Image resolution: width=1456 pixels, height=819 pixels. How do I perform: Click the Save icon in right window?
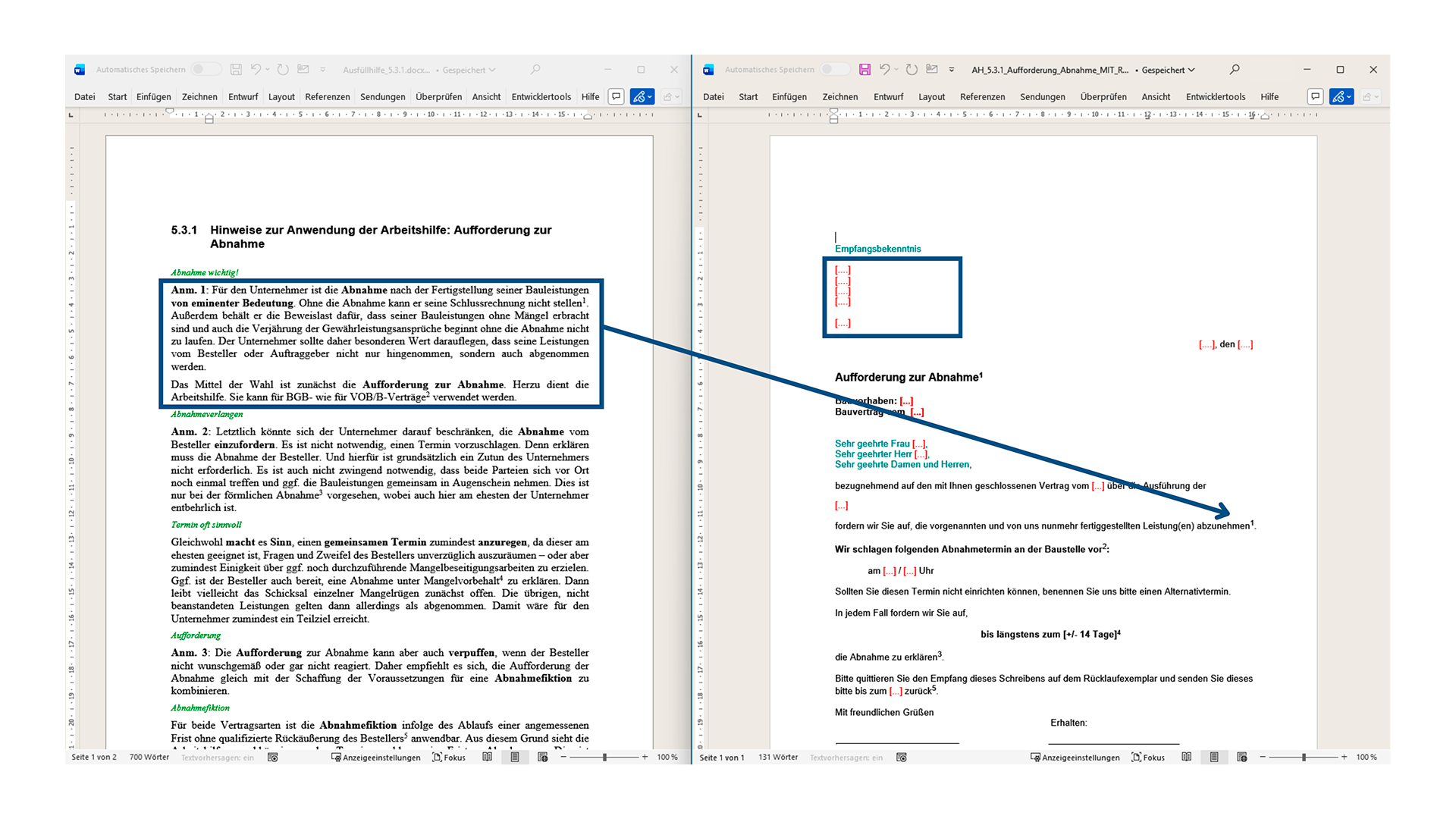click(864, 70)
